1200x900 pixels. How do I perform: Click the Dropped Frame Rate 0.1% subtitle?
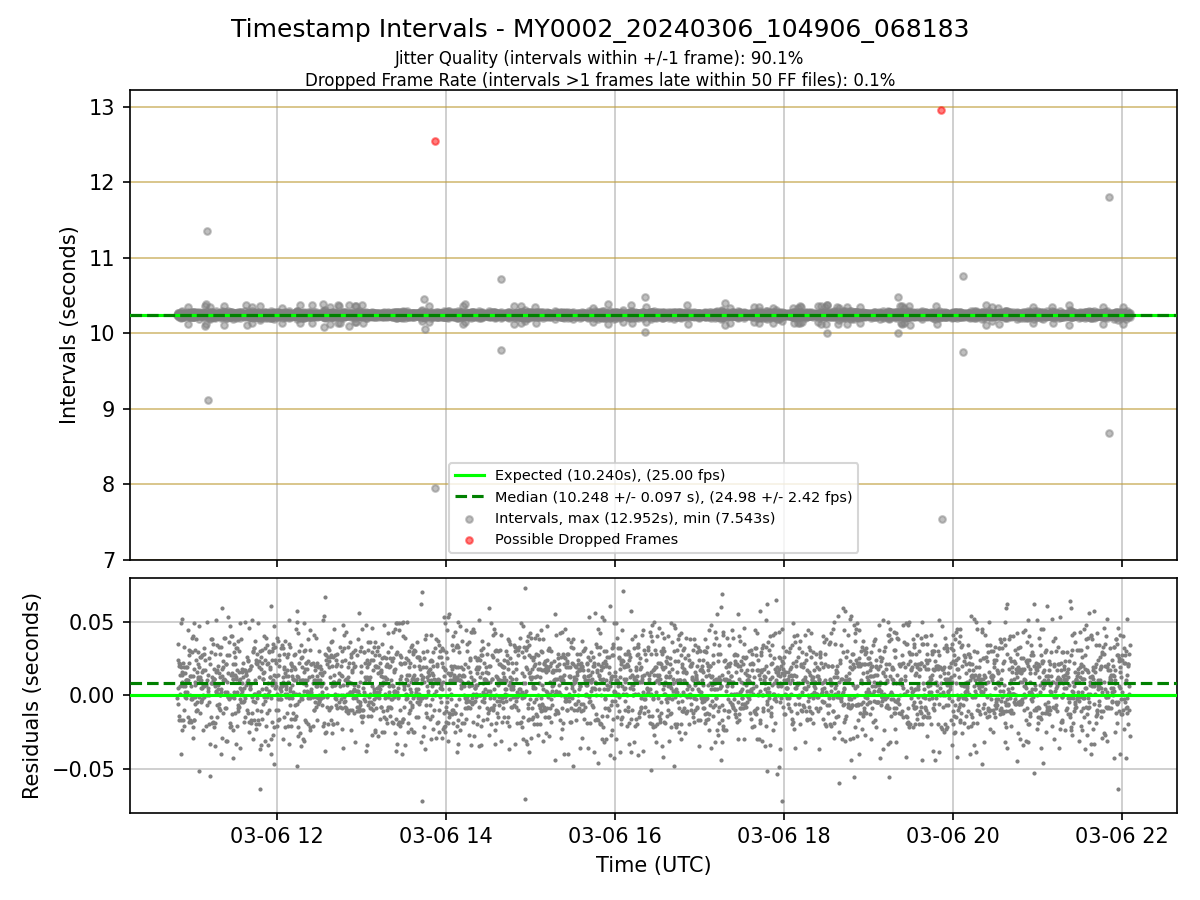coord(600,80)
